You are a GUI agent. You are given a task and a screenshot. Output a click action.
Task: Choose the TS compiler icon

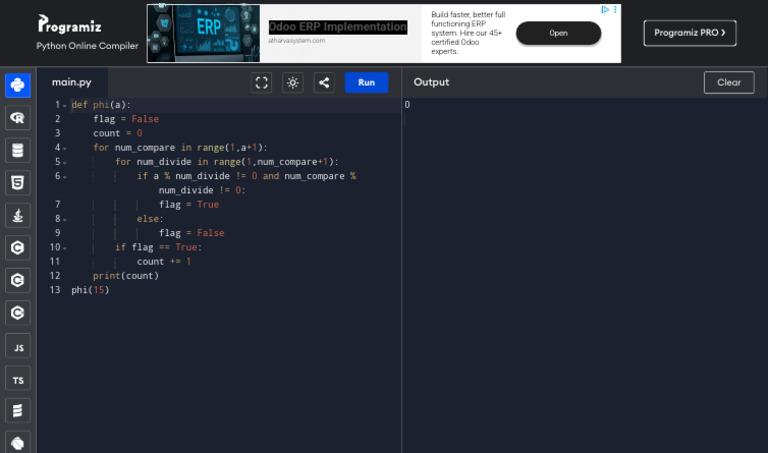click(17, 379)
